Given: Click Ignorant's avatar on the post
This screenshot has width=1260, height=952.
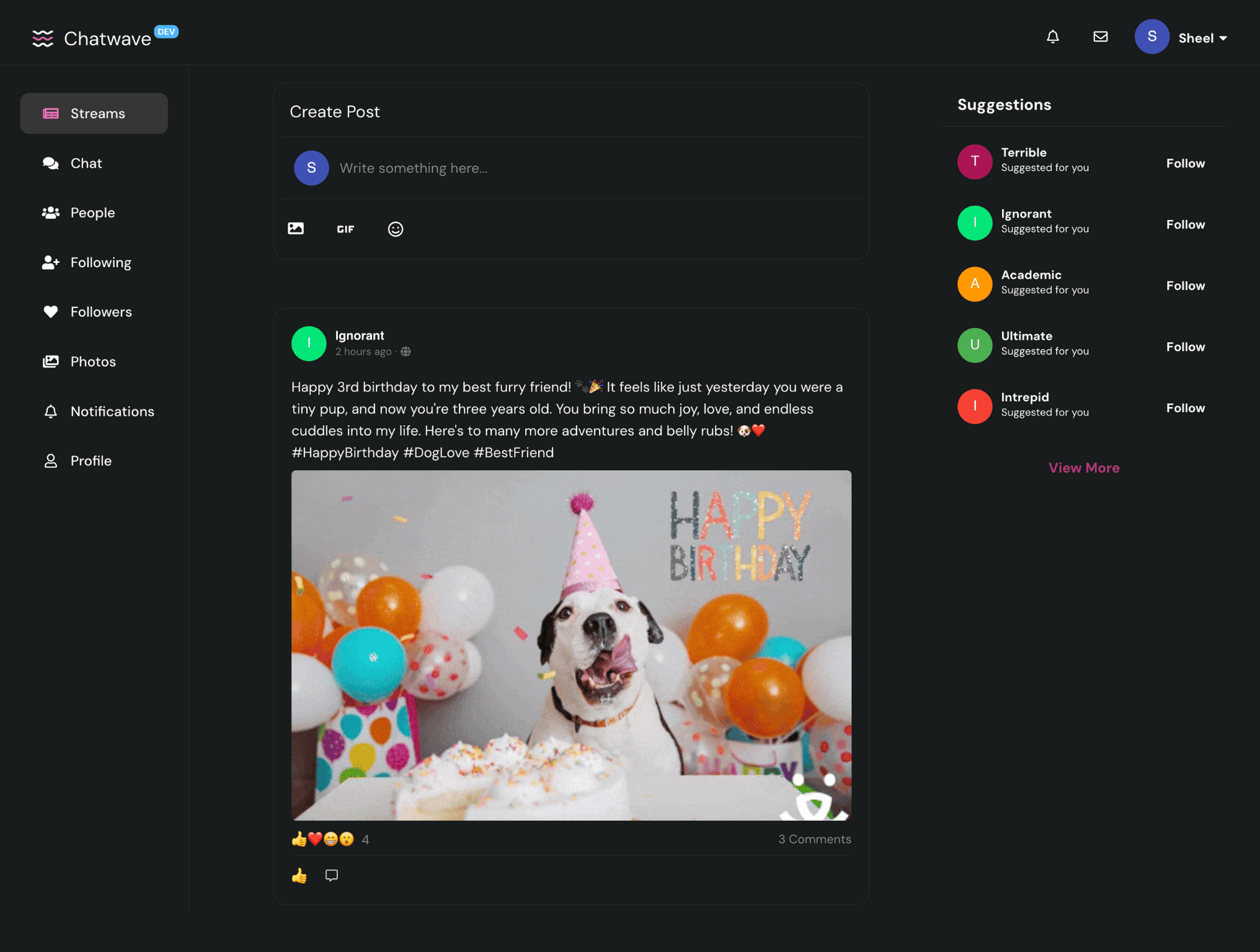Looking at the screenshot, I should (309, 343).
